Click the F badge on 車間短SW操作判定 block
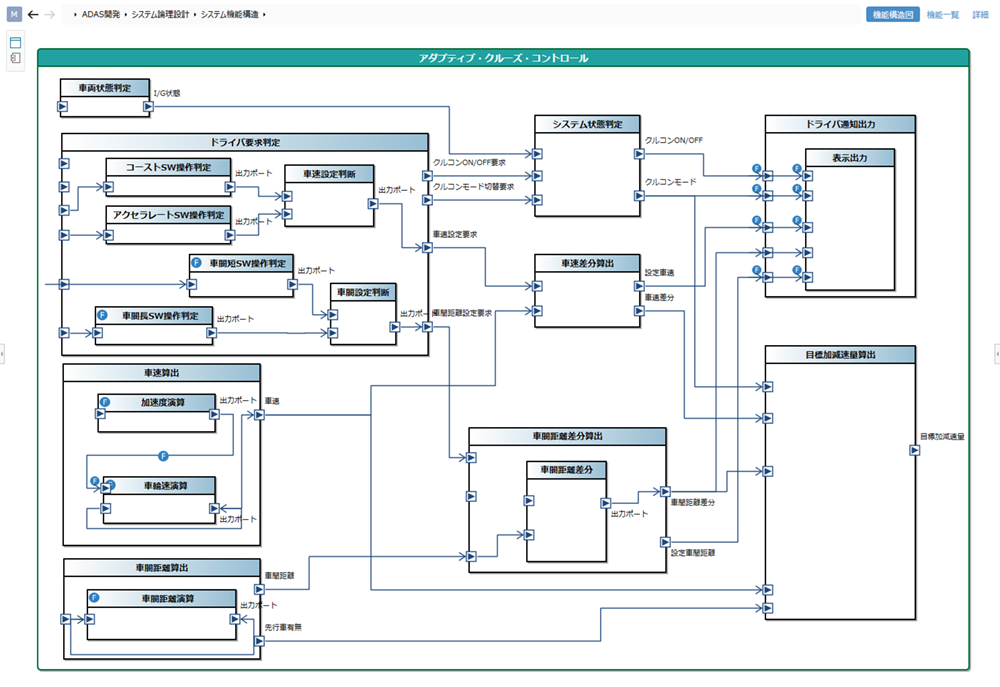 tap(198, 262)
